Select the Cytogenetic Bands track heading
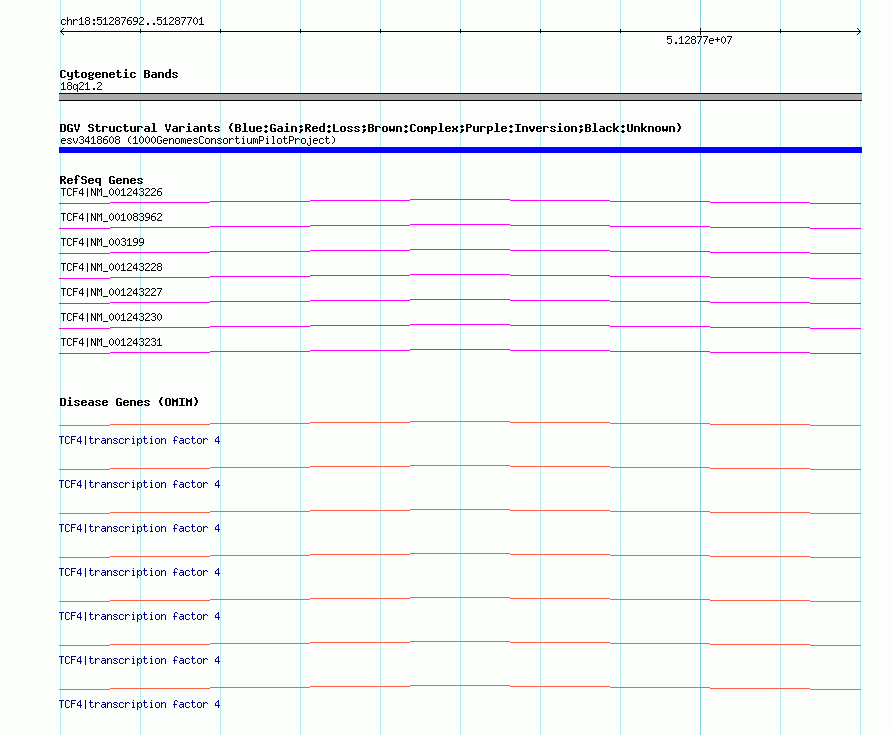 [x=119, y=74]
